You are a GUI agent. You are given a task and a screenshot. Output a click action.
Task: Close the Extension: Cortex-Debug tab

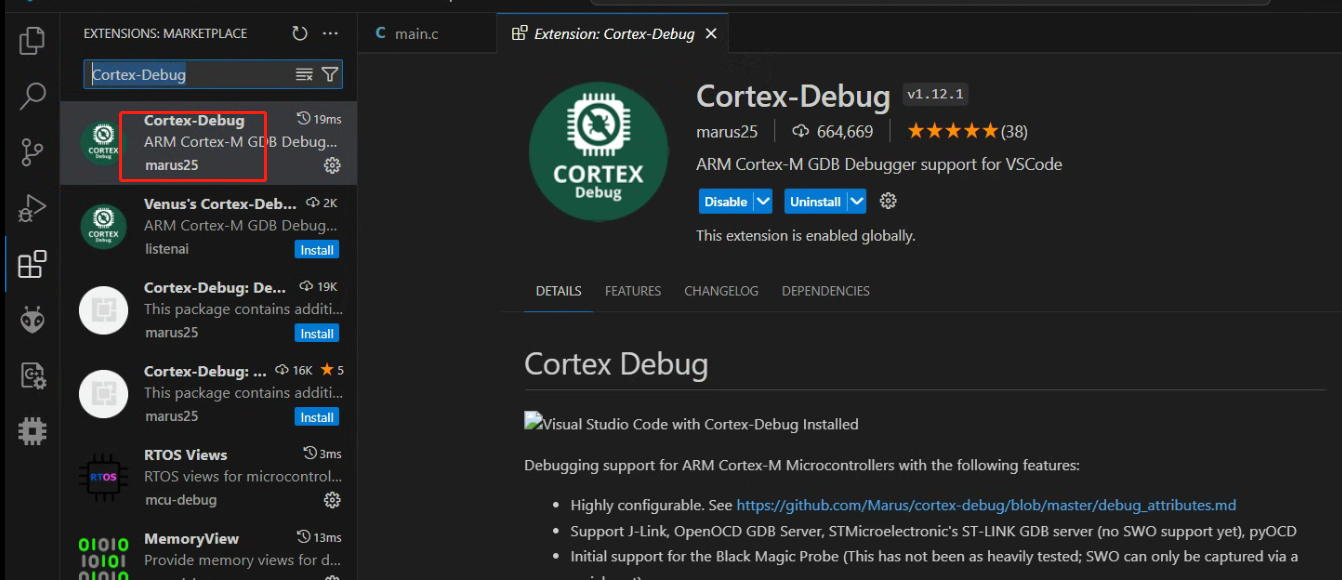click(x=711, y=33)
